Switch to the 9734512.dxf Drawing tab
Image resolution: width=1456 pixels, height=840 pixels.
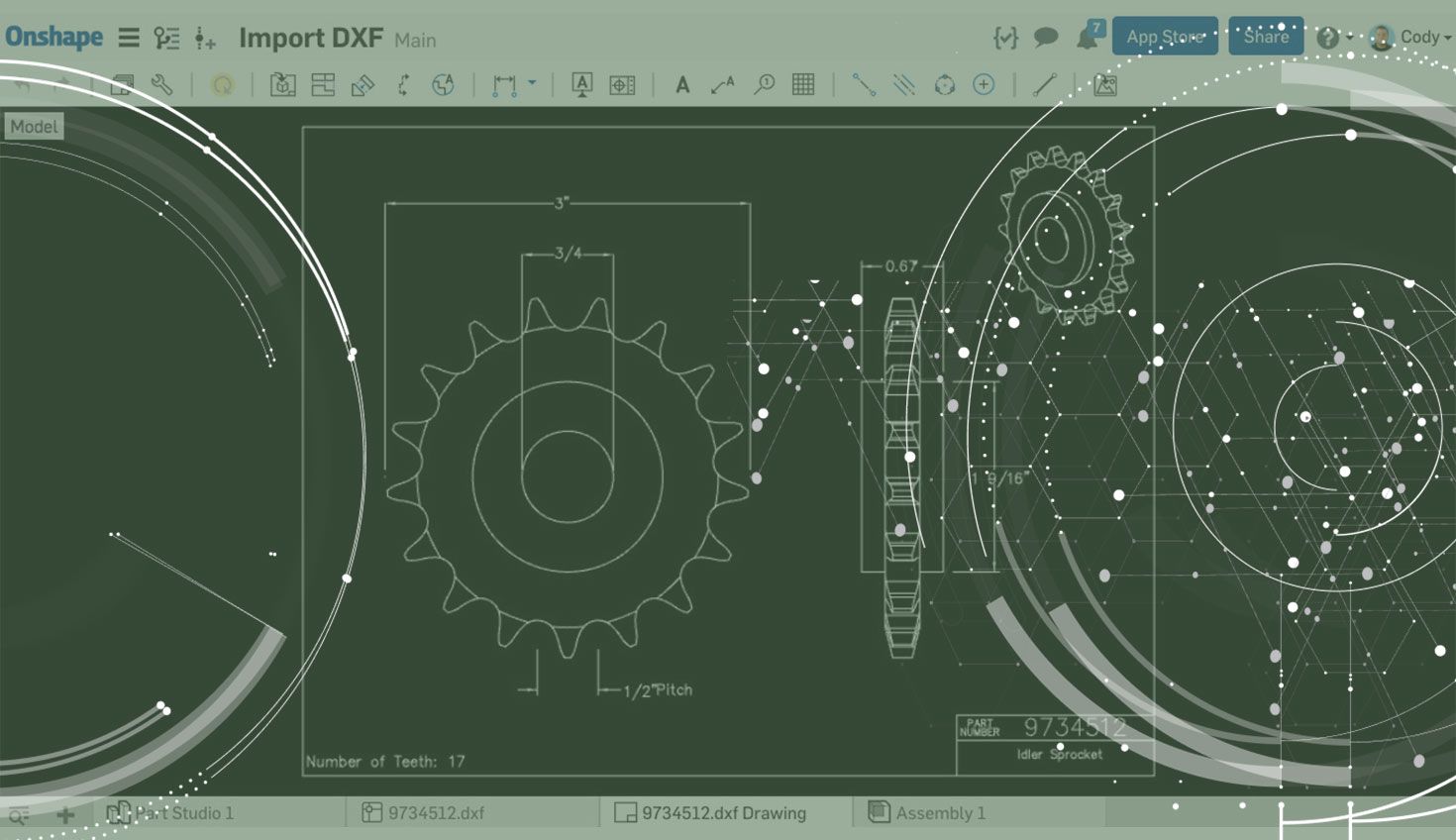click(x=723, y=812)
